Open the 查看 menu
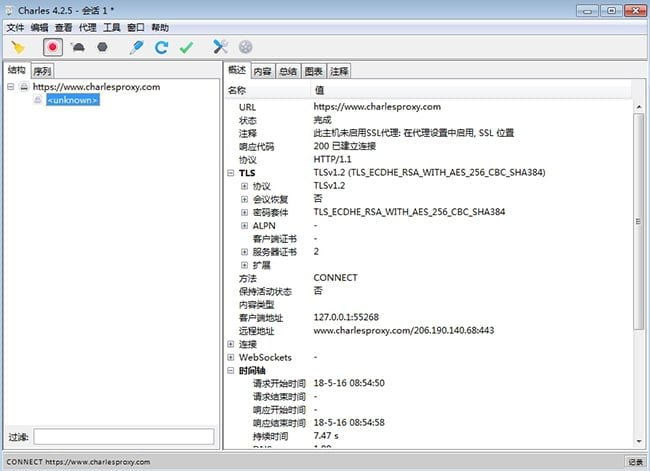 [x=63, y=28]
